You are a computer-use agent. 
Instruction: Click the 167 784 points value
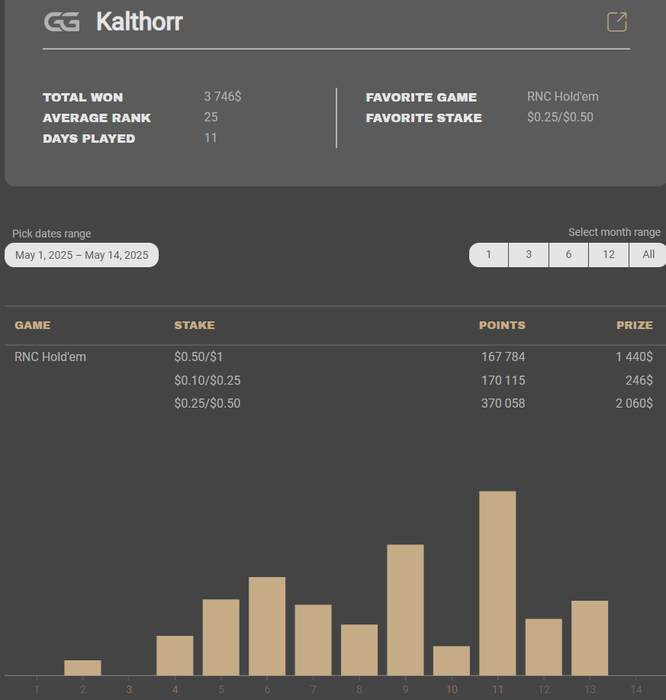(x=503, y=357)
